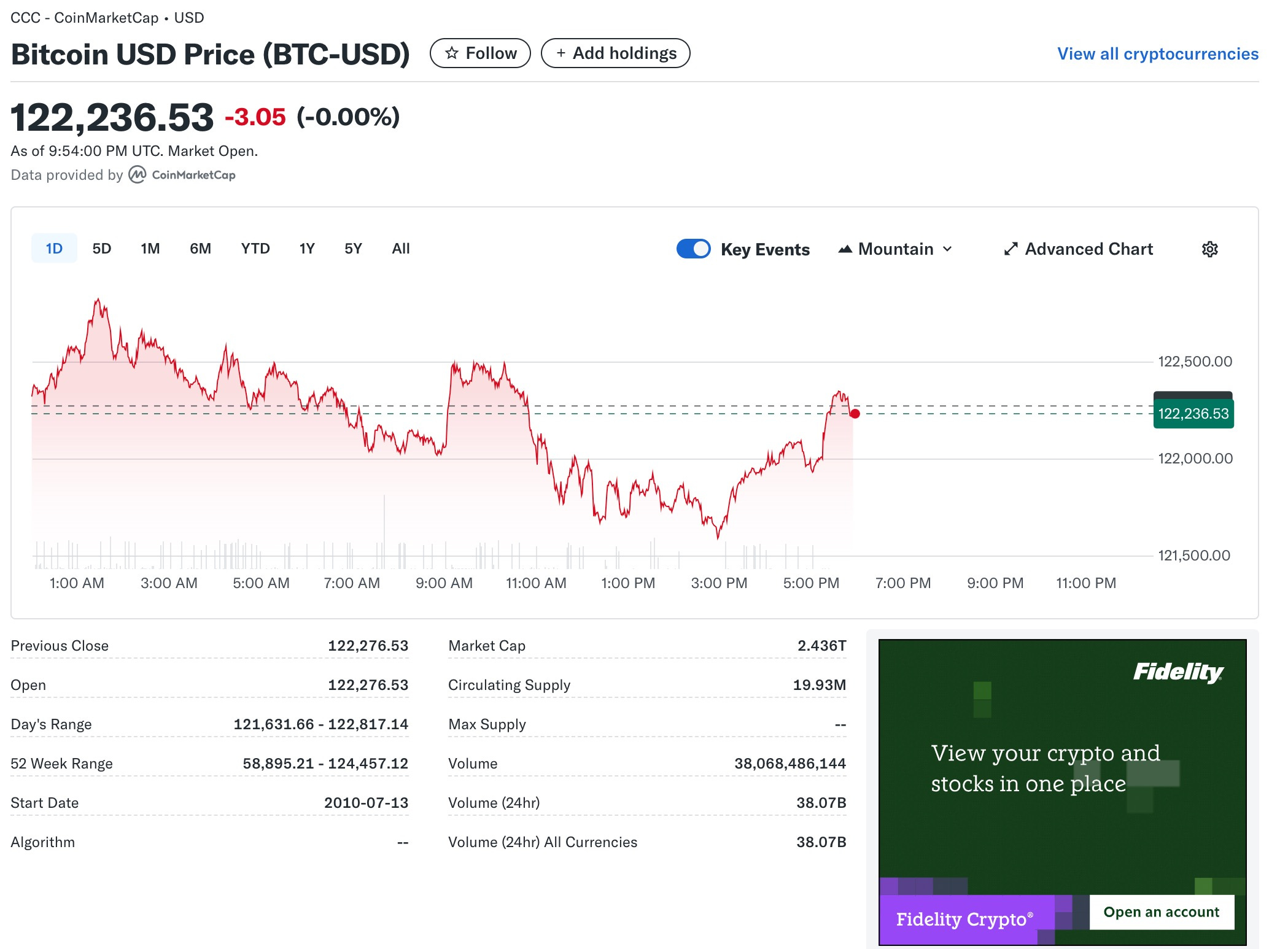Click the plus icon in Add holdings
This screenshot has width=1288, height=949.
tap(561, 53)
